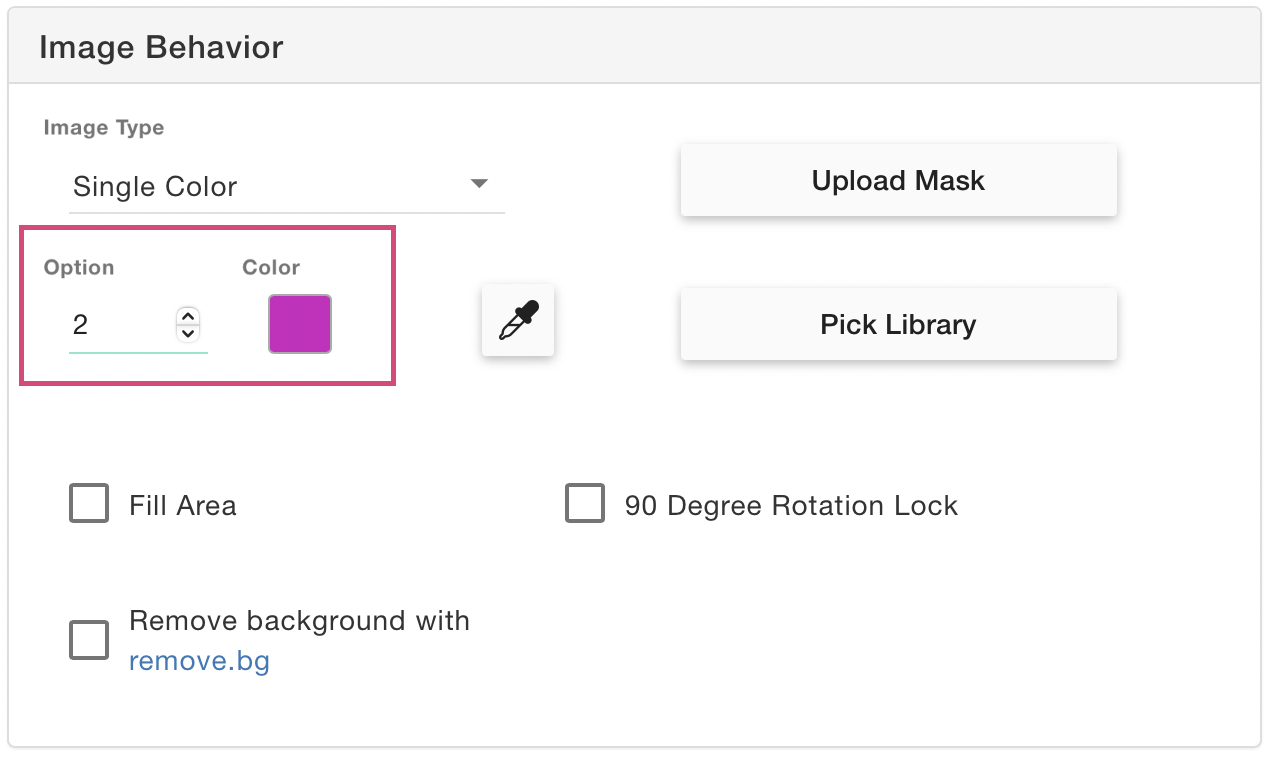This screenshot has height=762, width=1274.
Task: Click the Image Type dropdown arrow
Action: tap(479, 184)
